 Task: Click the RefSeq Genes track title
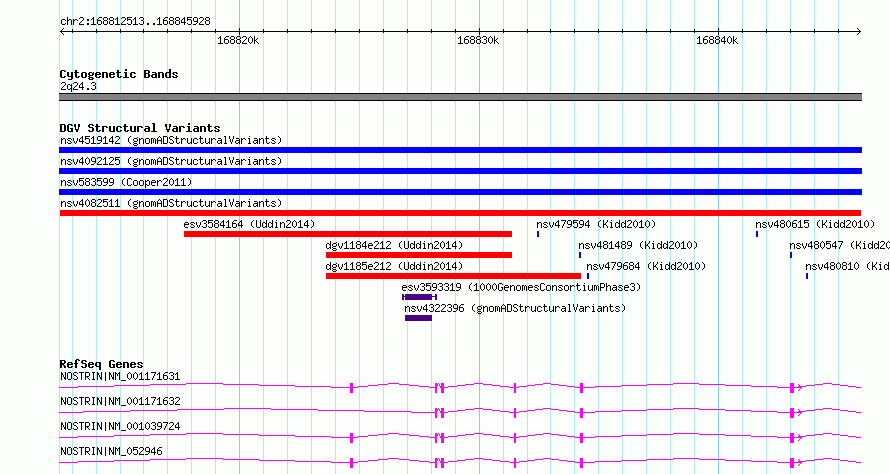click(102, 364)
